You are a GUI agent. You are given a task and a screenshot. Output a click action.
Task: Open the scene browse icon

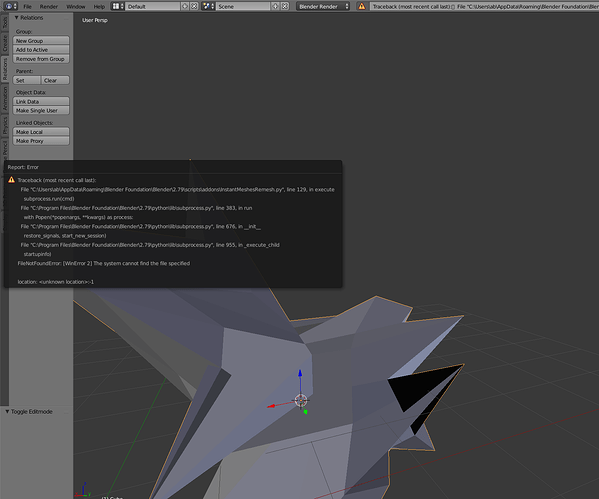click(208, 6)
